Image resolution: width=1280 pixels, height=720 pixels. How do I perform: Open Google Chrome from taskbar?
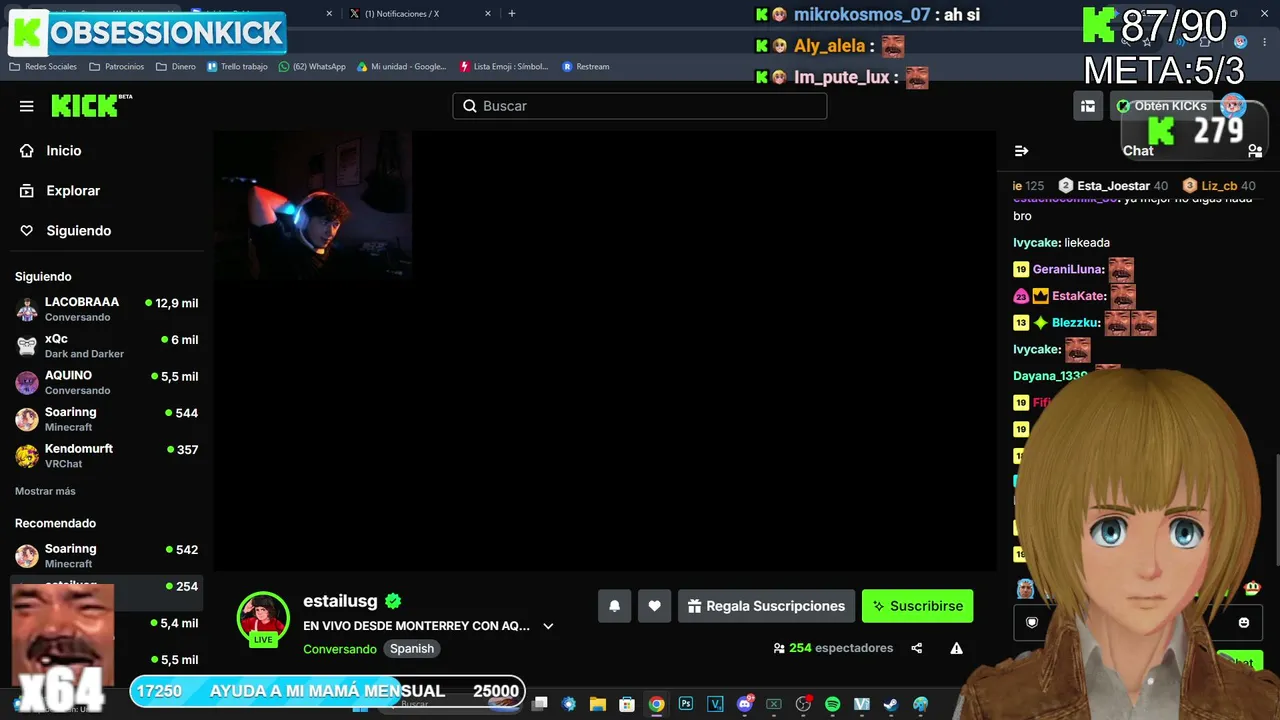coord(656,704)
